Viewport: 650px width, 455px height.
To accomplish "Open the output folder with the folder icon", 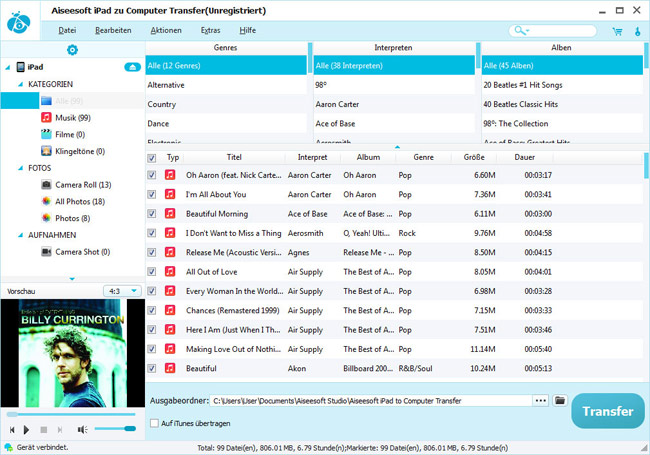I will point(560,400).
